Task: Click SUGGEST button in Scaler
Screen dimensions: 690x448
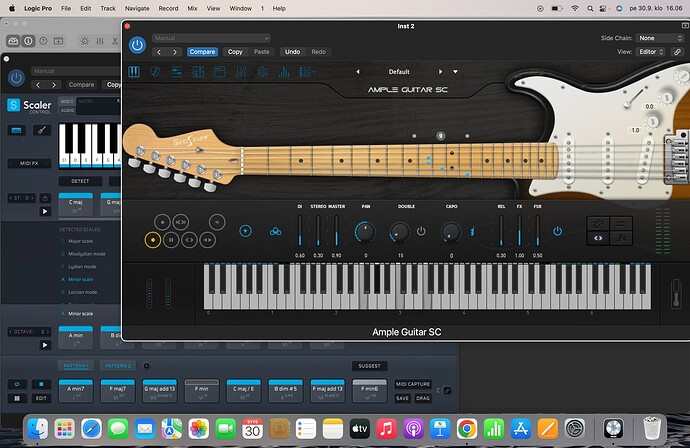Action: [369, 366]
